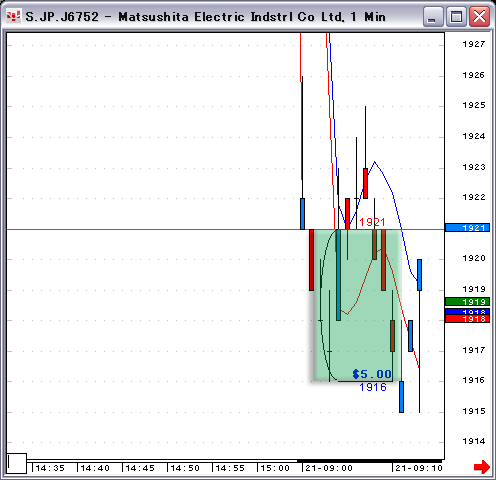496x480 pixels.
Task: Click the 1915 price axis label
Action: click(474, 411)
